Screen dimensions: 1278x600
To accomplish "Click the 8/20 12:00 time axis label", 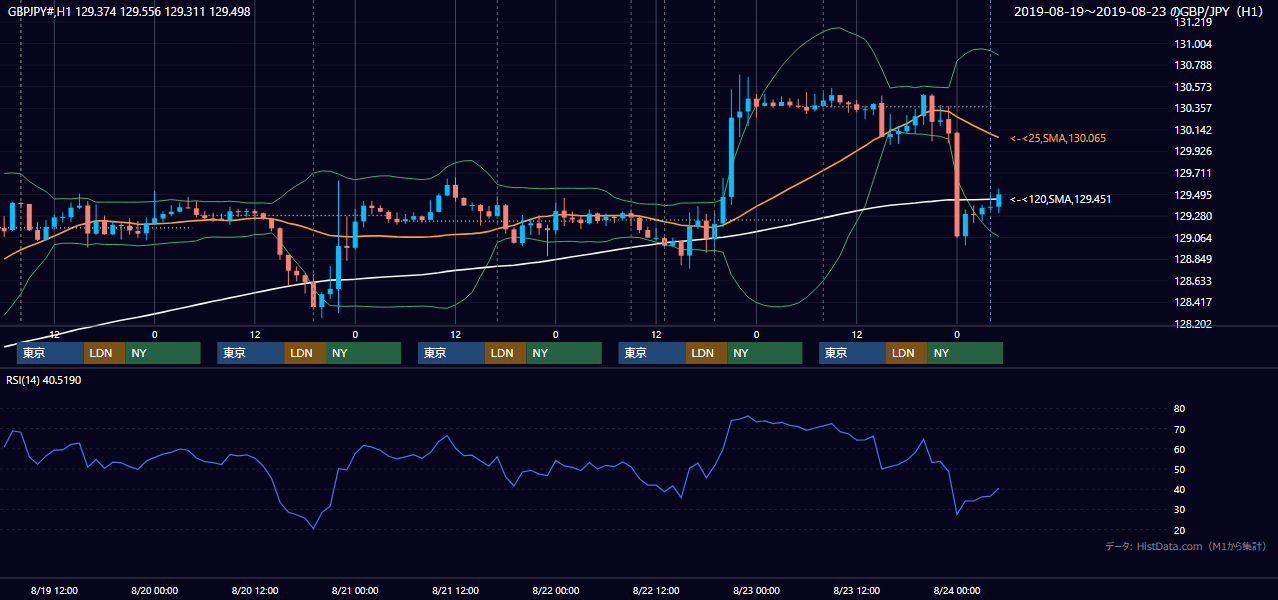I will pyautogui.click(x=255, y=590).
